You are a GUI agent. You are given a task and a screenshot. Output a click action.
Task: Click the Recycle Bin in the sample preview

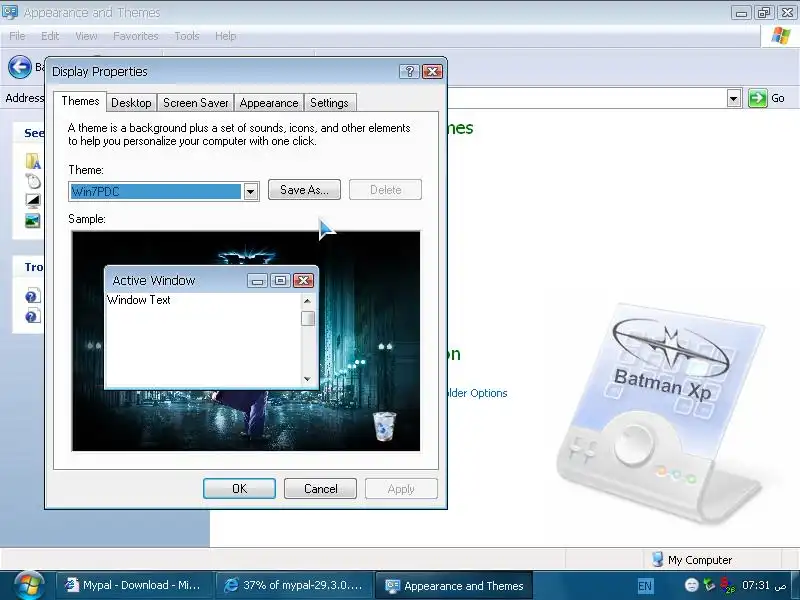coord(384,426)
